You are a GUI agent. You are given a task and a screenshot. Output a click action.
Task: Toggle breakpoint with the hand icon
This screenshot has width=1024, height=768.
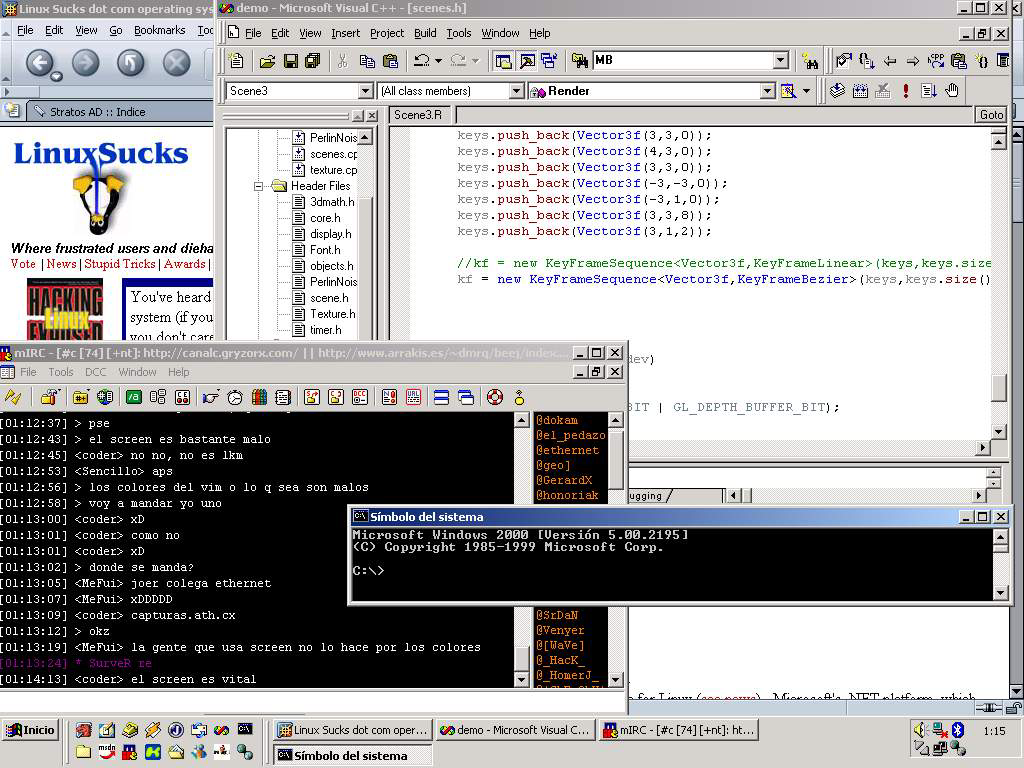pyautogui.click(x=952, y=91)
